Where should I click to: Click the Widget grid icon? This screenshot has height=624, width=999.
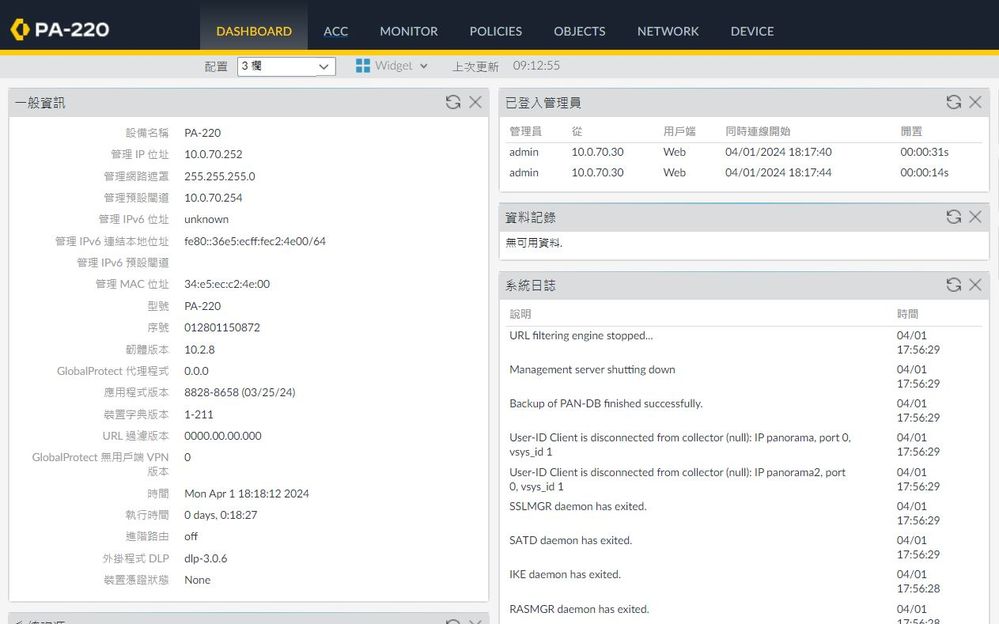pos(363,66)
